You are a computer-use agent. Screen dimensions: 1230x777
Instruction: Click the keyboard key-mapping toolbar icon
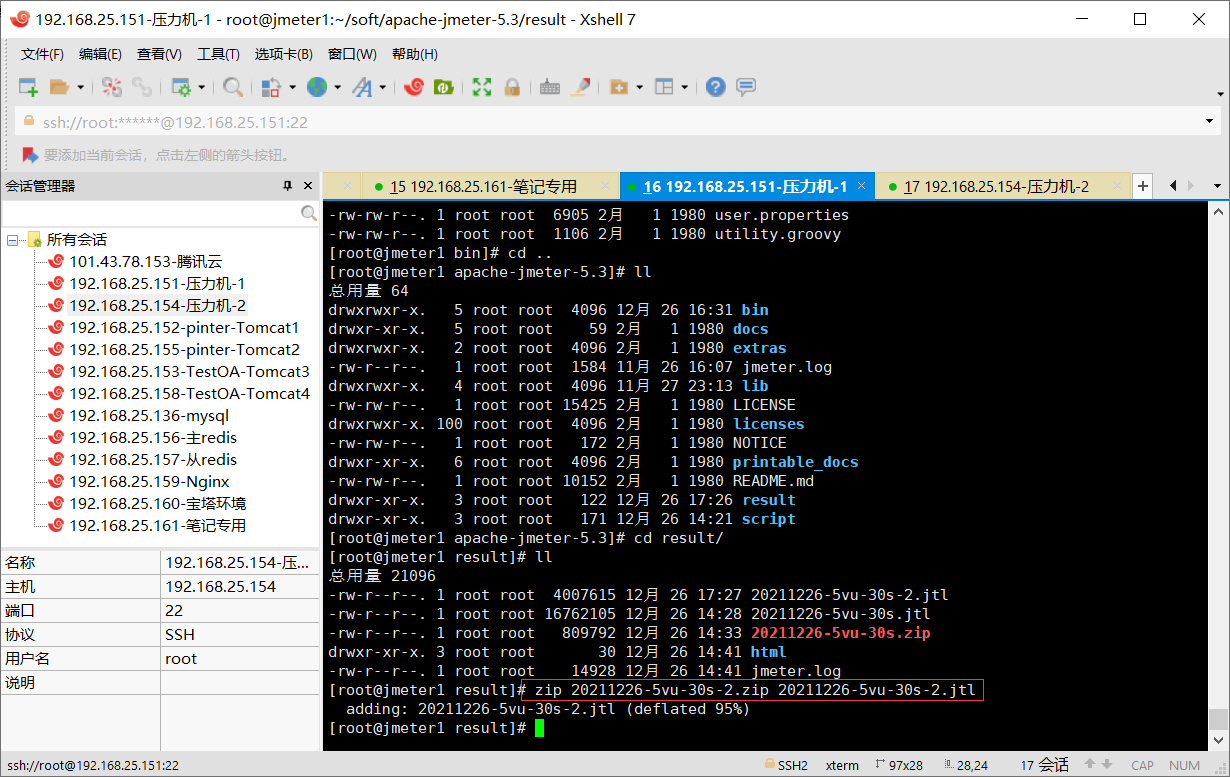pyautogui.click(x=549, y=88)
